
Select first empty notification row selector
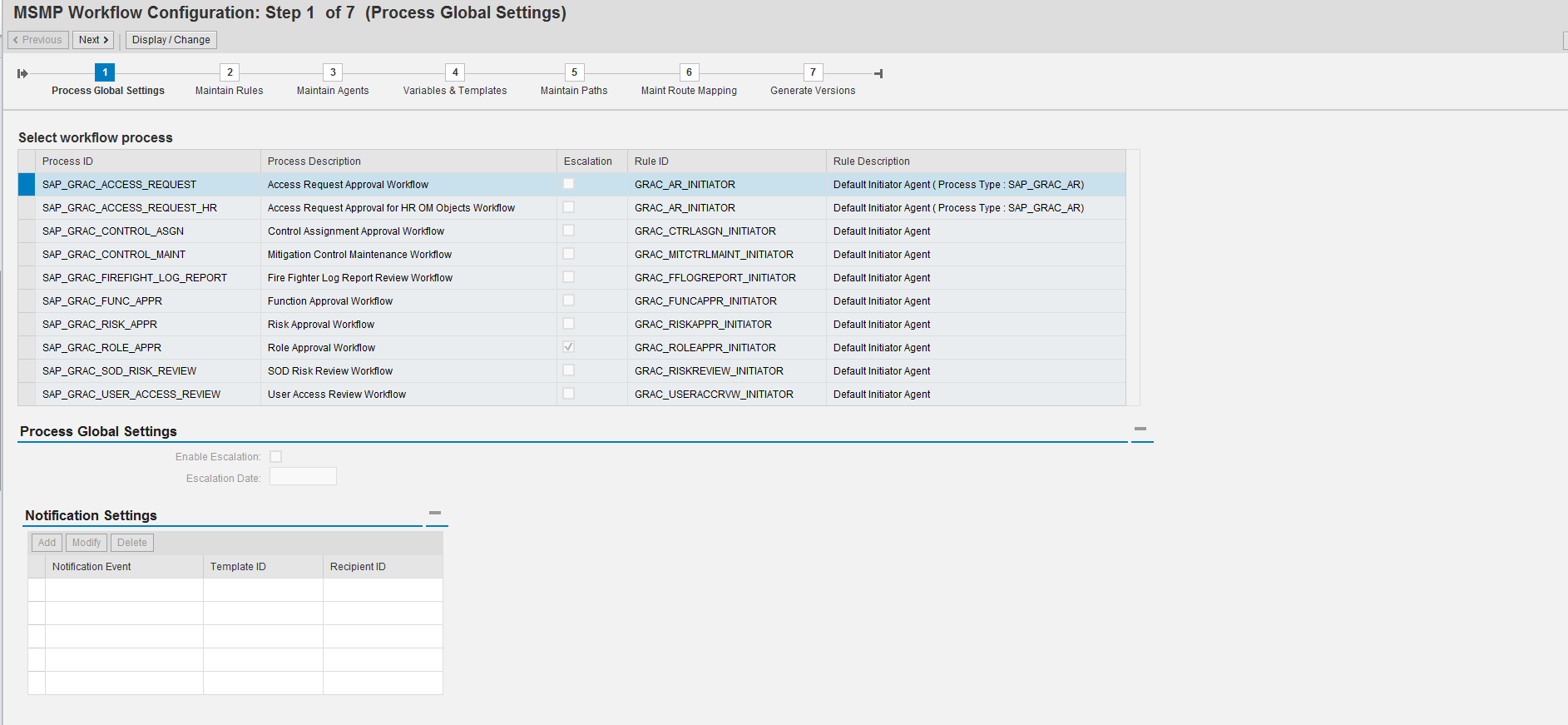(37, 590)
